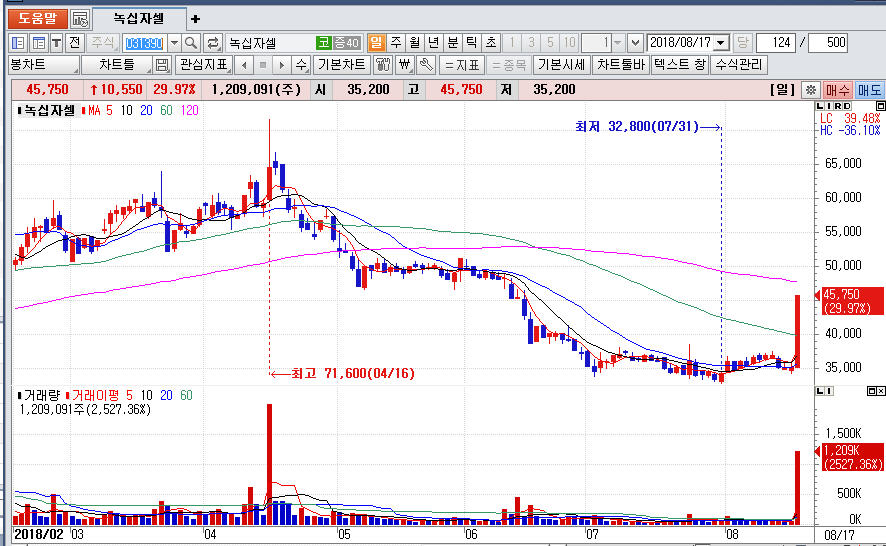The image size is (886, 546).
Task: Open the wrench settings icon
Action: click(x=426, y=65)
